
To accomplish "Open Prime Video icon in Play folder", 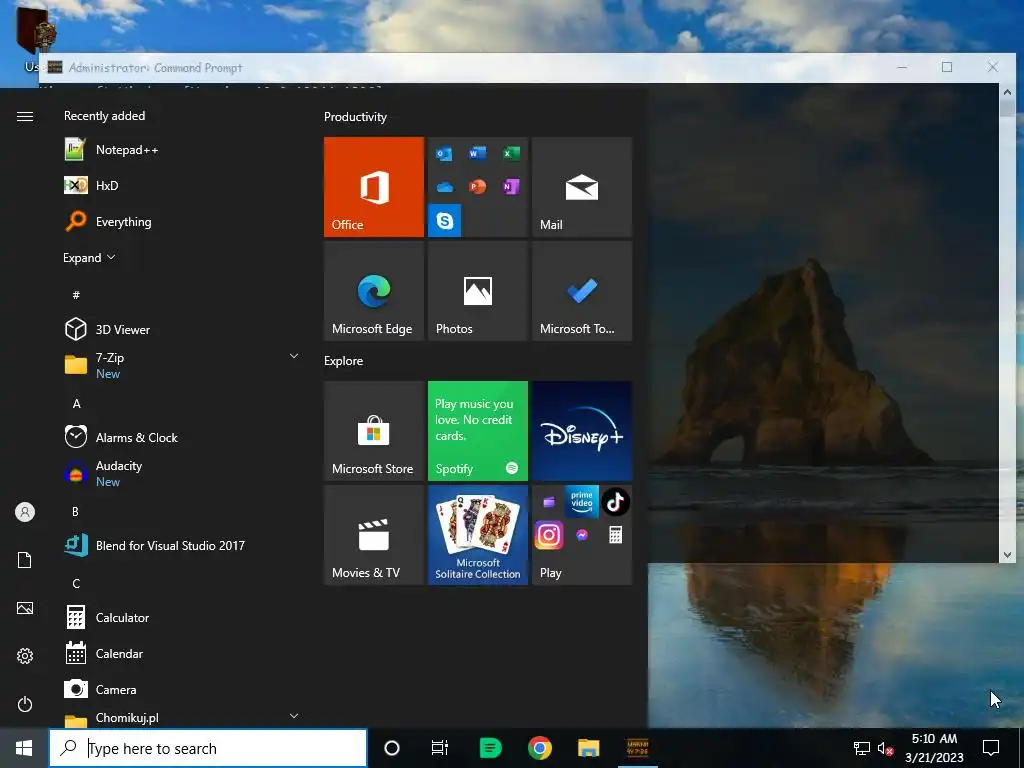I will coord(581,501).
